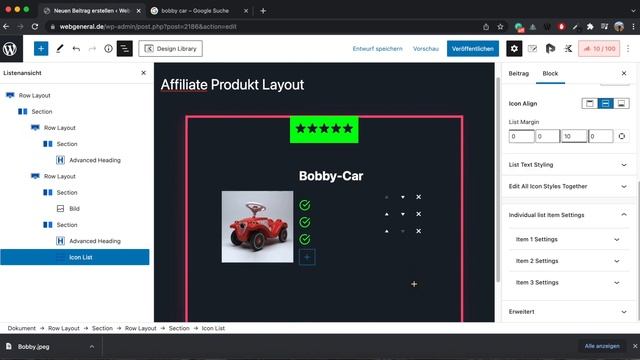
Task: Select the pencil Tools icon
Action: [x=60, y=49]
